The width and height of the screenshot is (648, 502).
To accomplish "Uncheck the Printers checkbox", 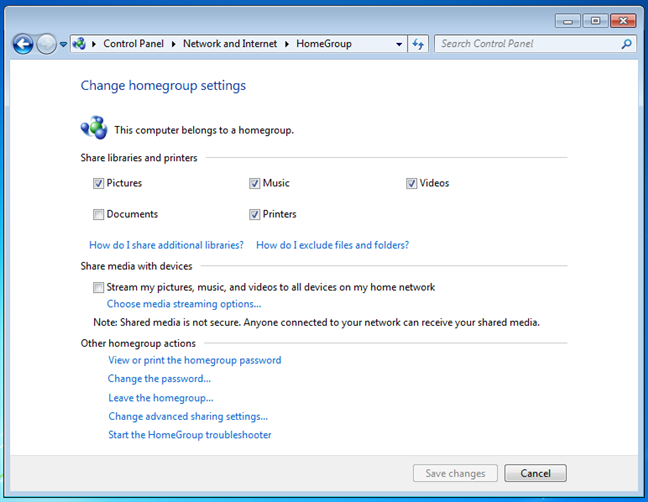I will click(x=255, y=214).
